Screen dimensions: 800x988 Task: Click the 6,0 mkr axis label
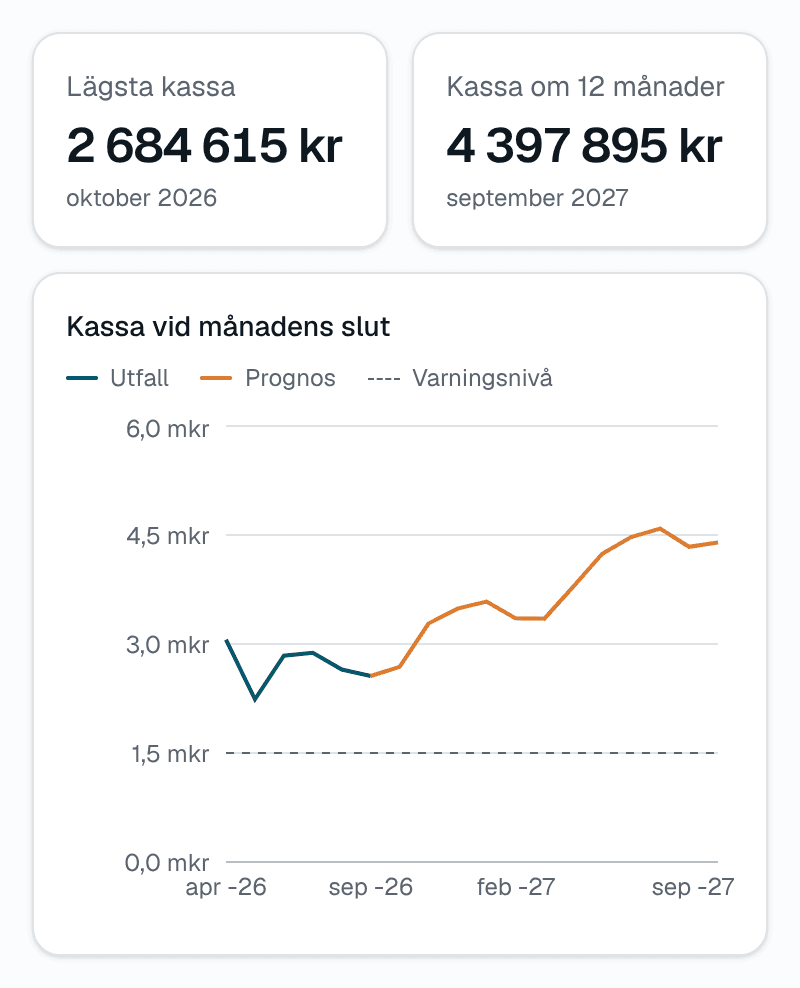pyautogui.click(x=168, y=428)
